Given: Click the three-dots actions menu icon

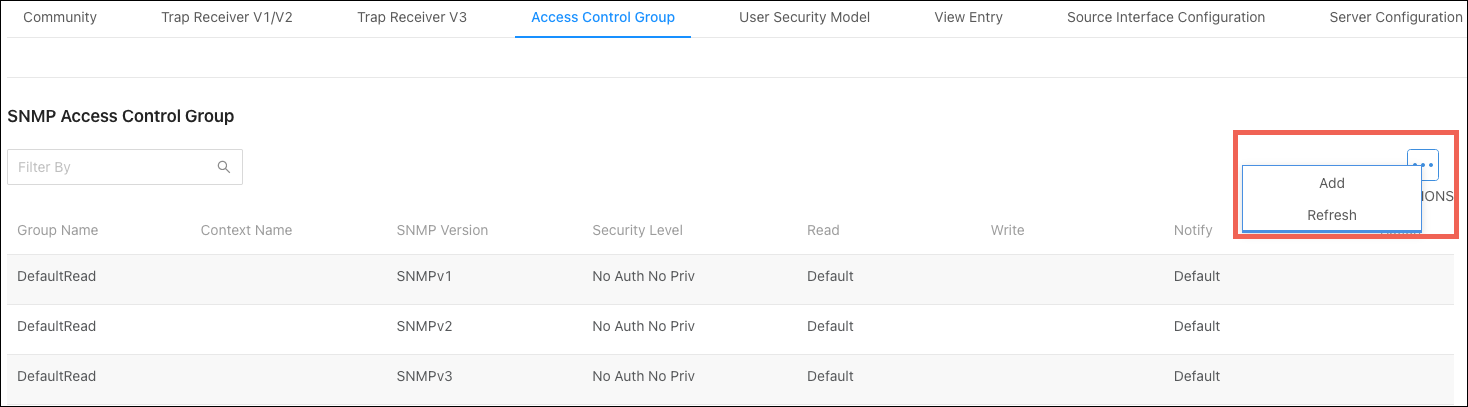Looking at the screenshot, I should pyautogui.click(x=1423, y=164).
